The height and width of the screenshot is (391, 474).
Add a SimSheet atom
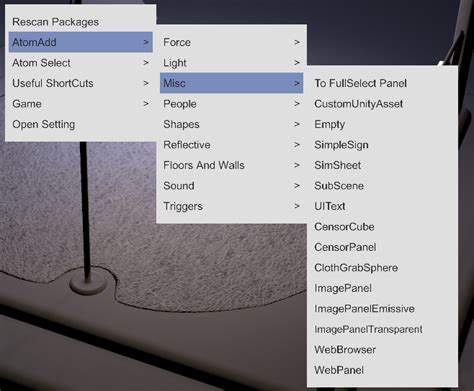(x=382, y=165)
